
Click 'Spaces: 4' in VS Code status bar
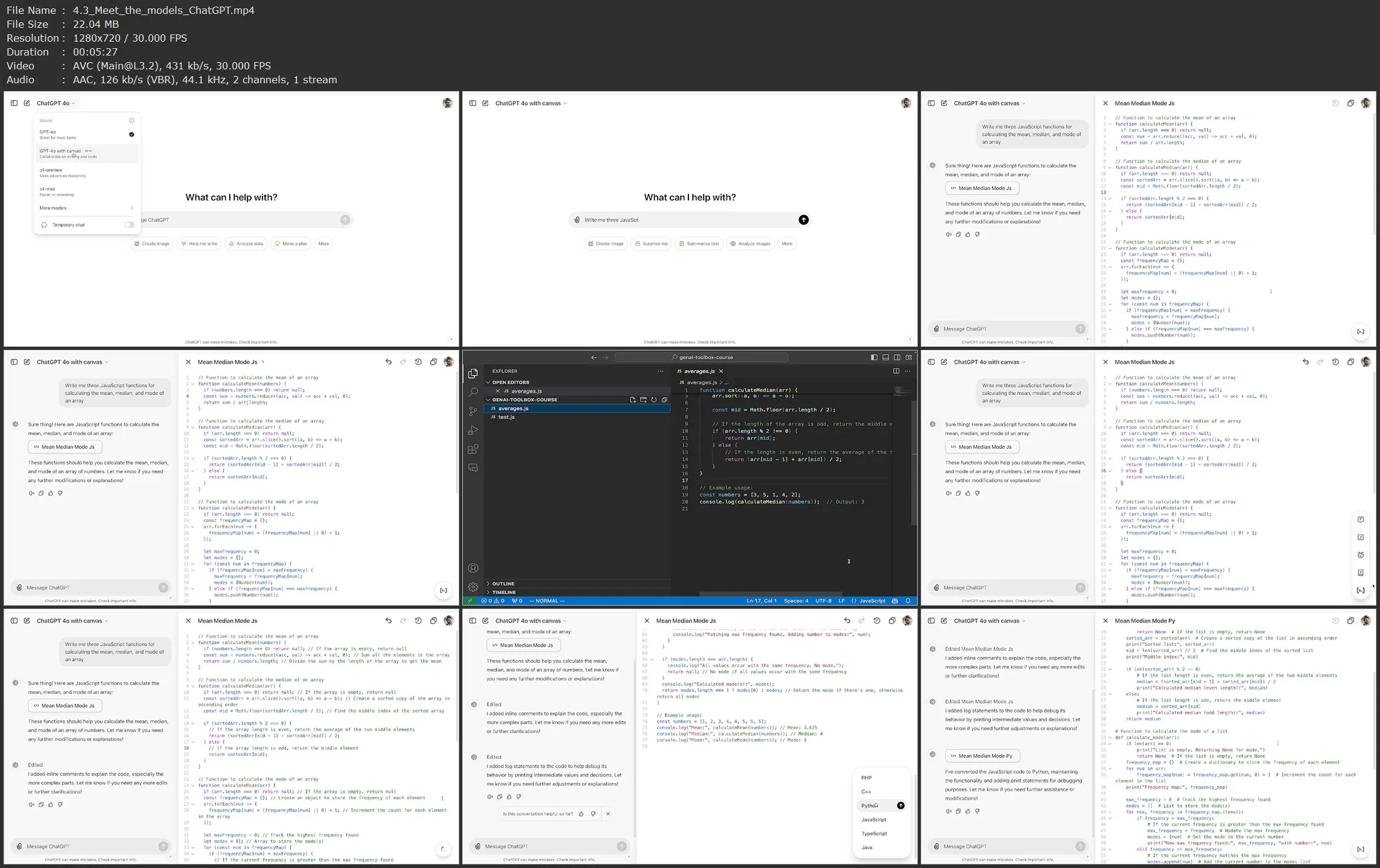(796, 601)
